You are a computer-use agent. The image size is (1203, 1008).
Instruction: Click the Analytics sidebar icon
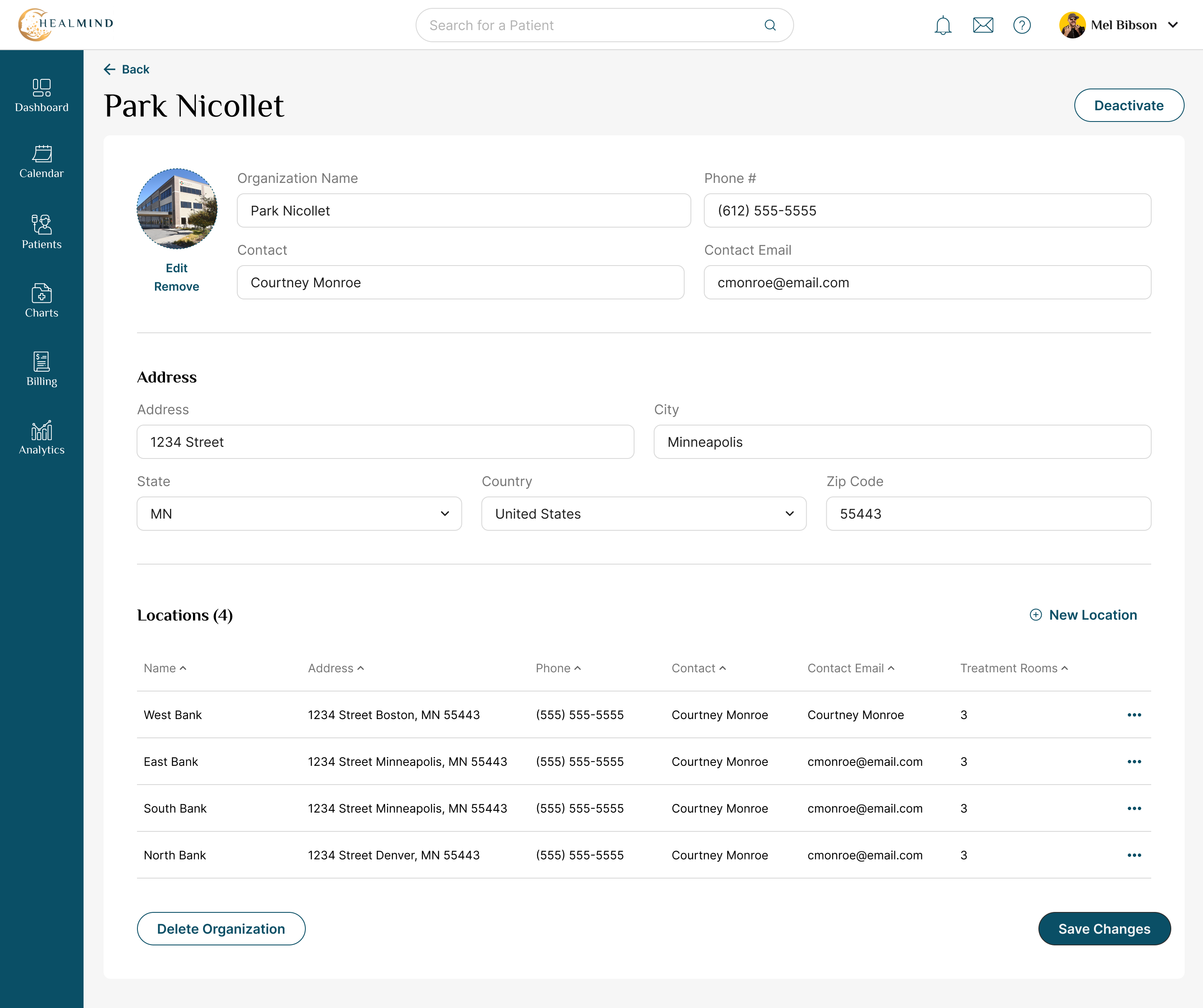point(42,430)
